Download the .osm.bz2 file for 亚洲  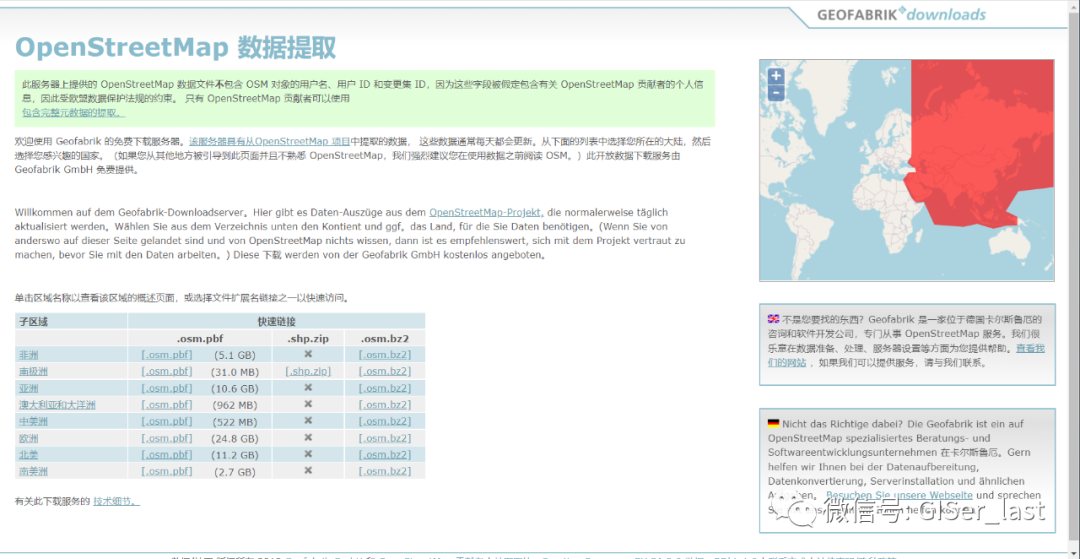(x=385, y=388)
